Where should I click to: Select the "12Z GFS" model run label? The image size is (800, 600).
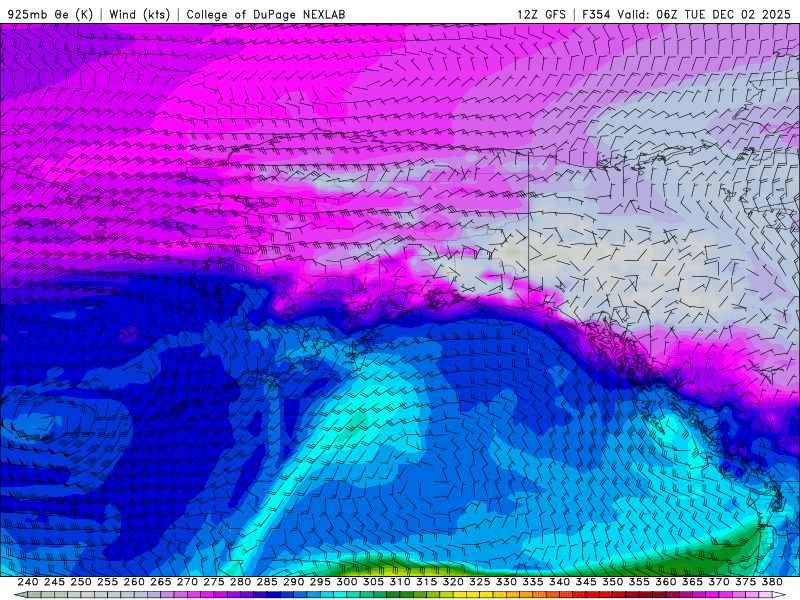541,14
